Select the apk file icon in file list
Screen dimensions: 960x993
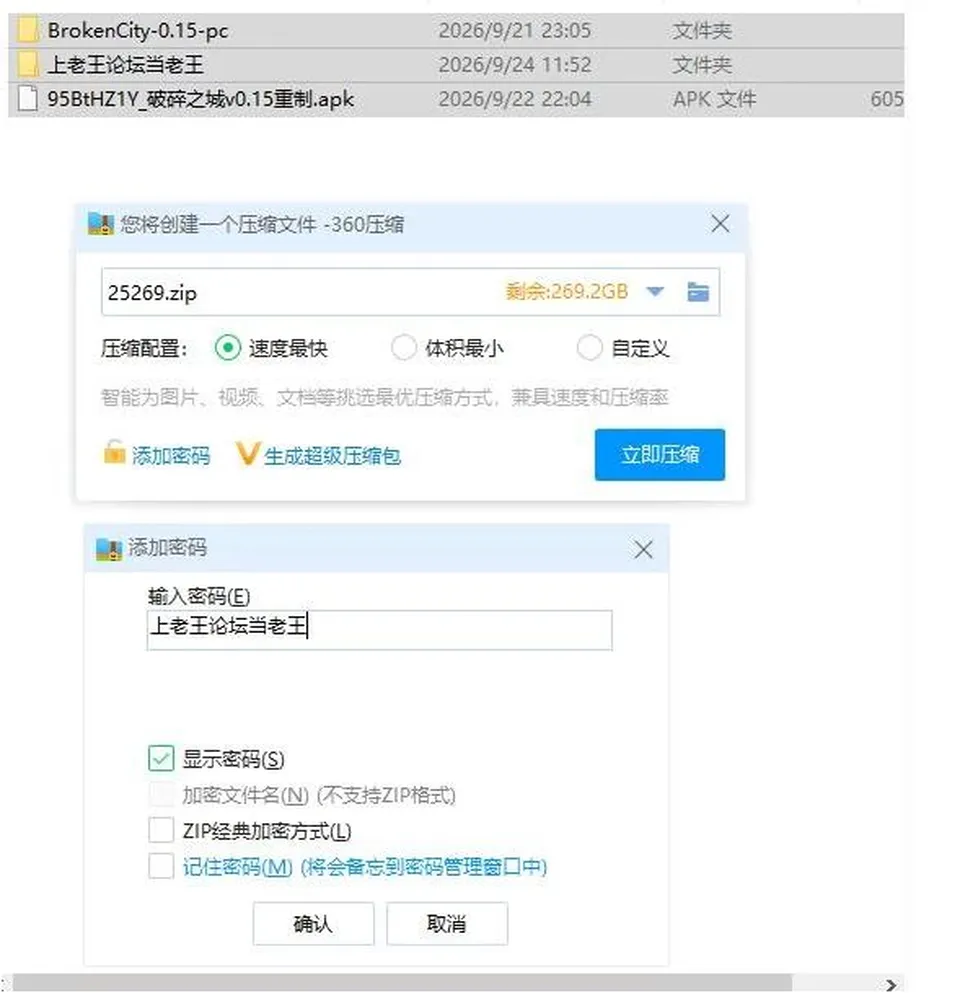click(x=27, y=99)
